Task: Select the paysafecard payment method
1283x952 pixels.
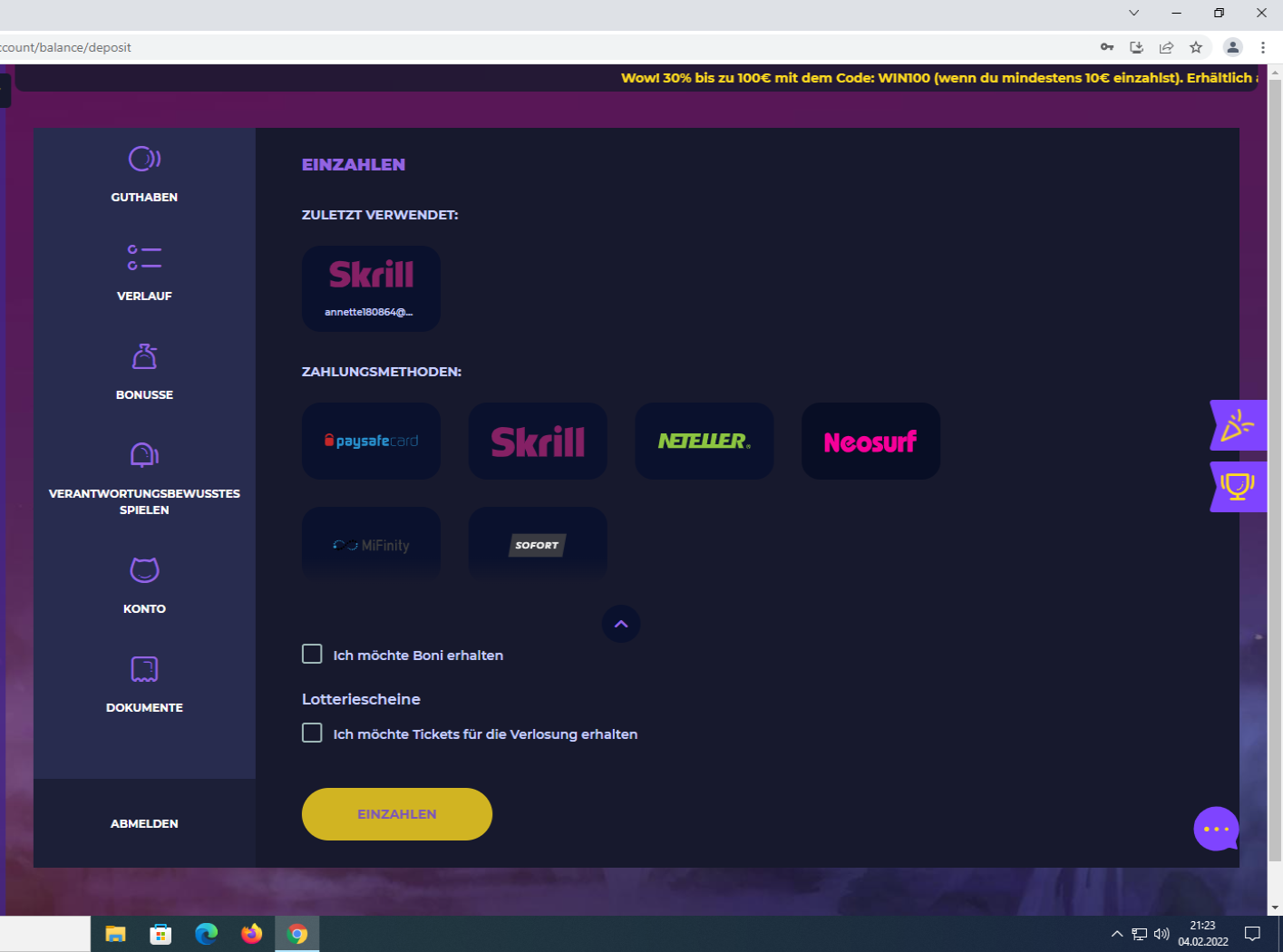Action: [371, 442]
